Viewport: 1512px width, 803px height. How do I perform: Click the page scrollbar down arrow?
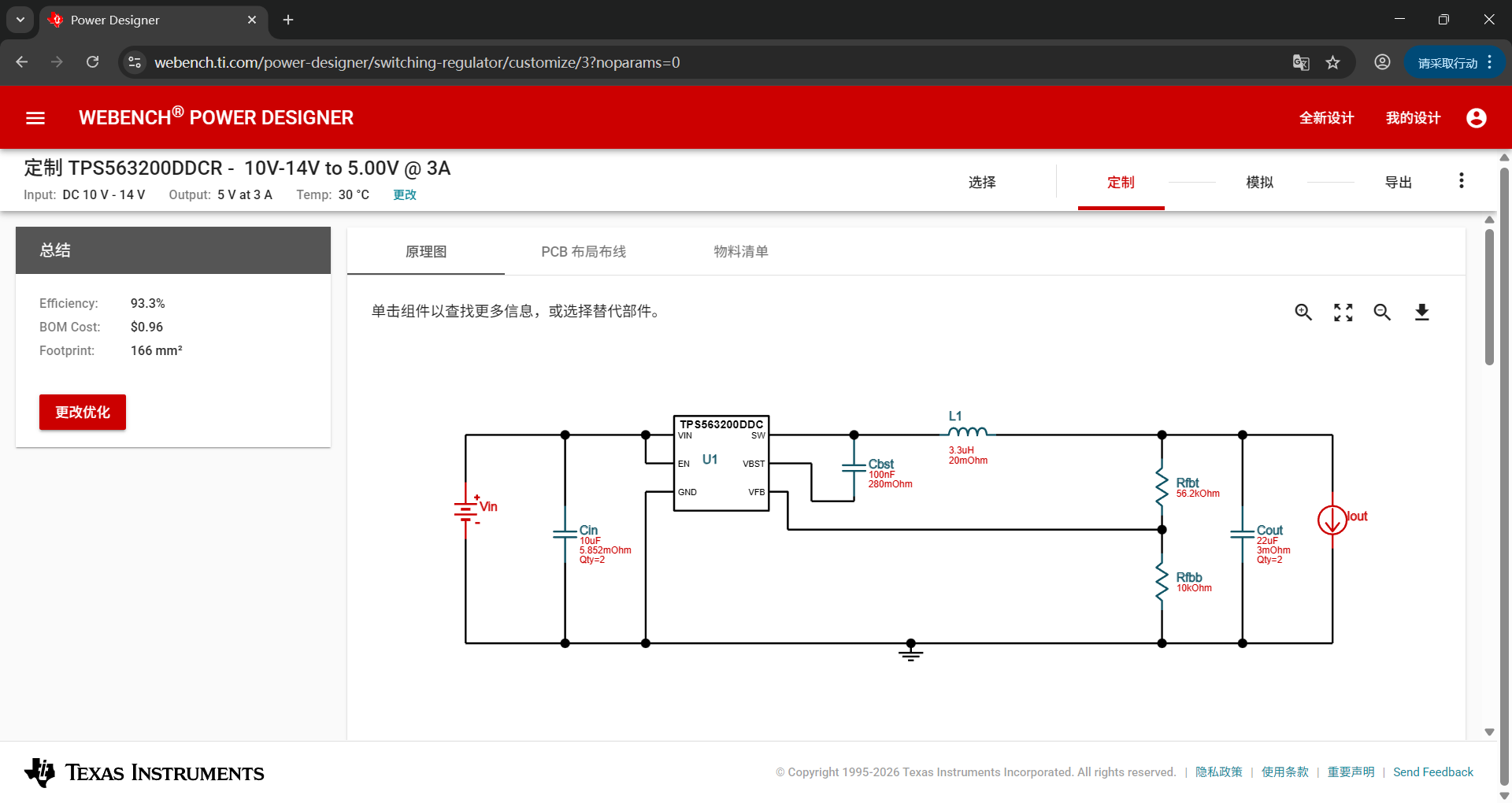[1504, 795]
